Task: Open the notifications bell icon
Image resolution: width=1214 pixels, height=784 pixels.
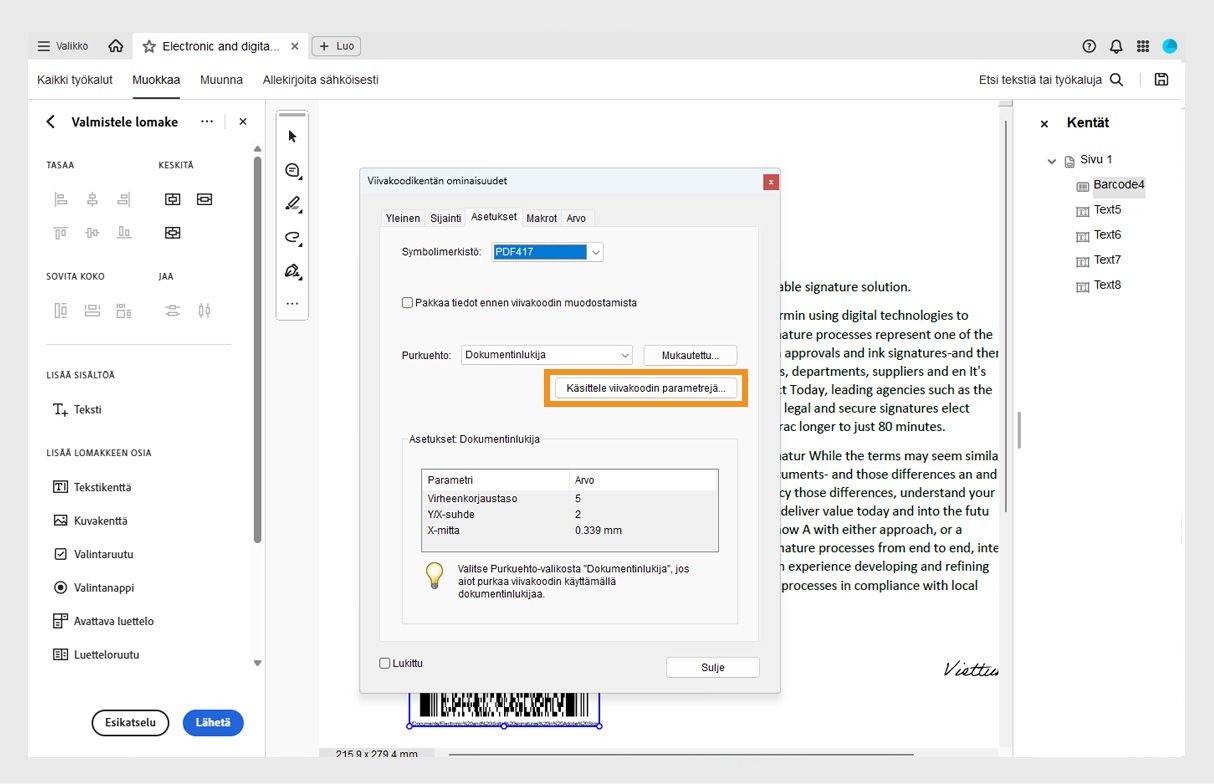Action: point(1116,46)
